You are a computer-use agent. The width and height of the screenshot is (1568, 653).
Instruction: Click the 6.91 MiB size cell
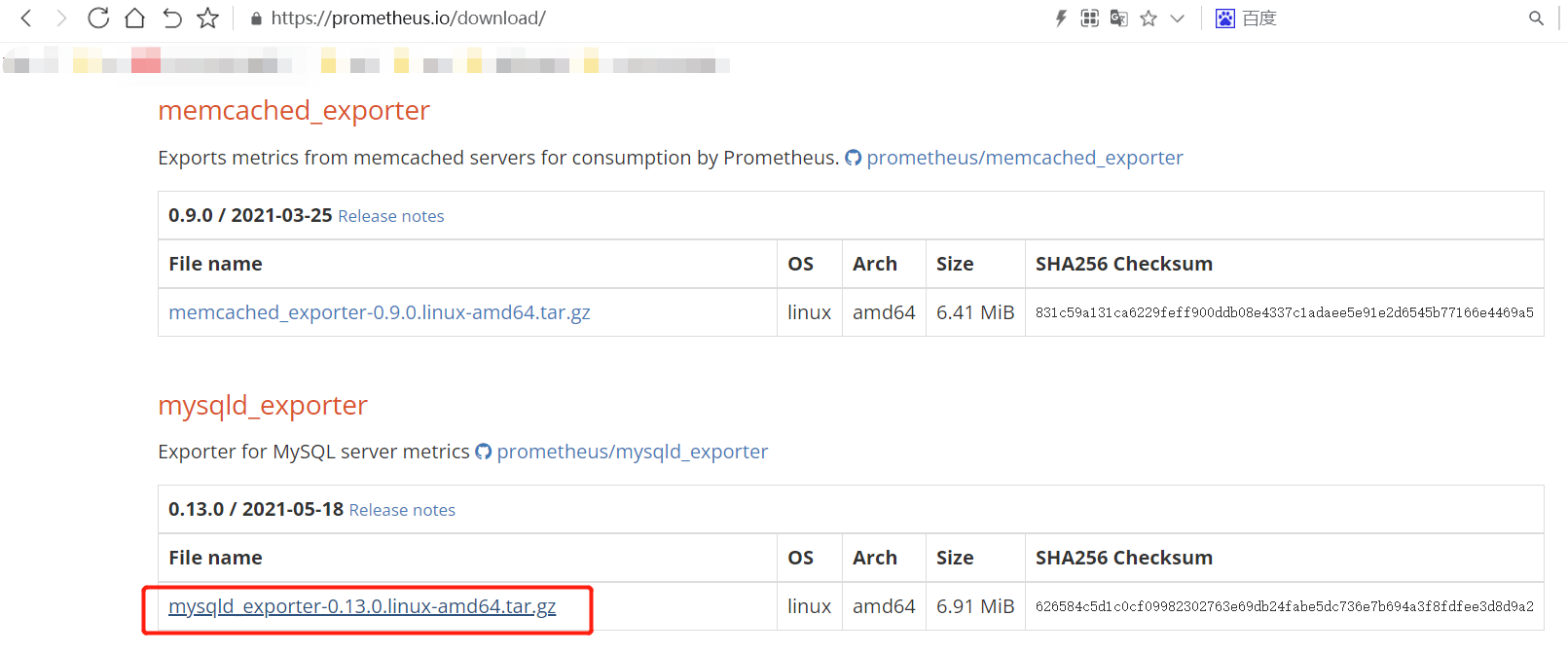pos(975,606)
